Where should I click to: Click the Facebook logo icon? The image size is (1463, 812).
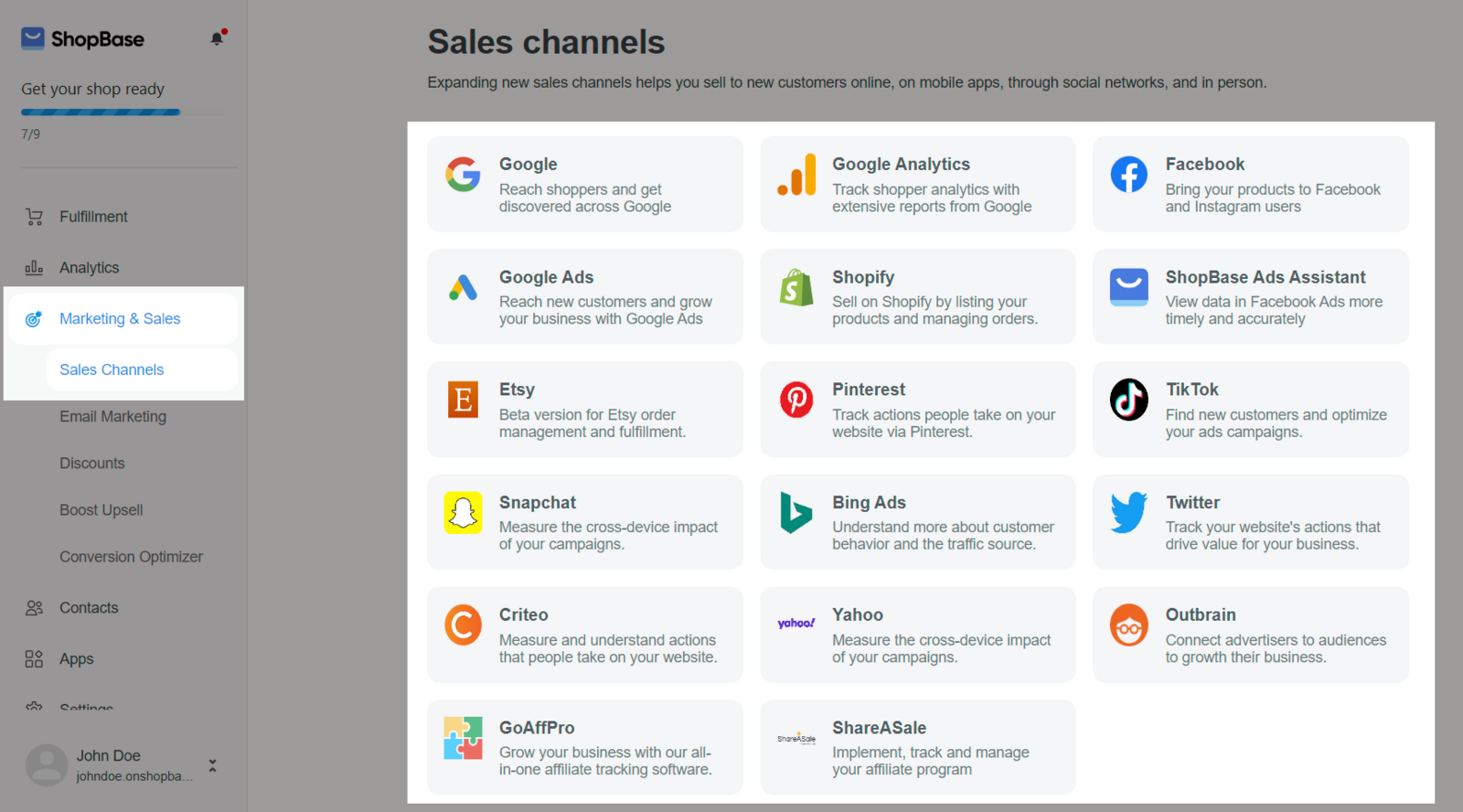(x=1129, y=174)
